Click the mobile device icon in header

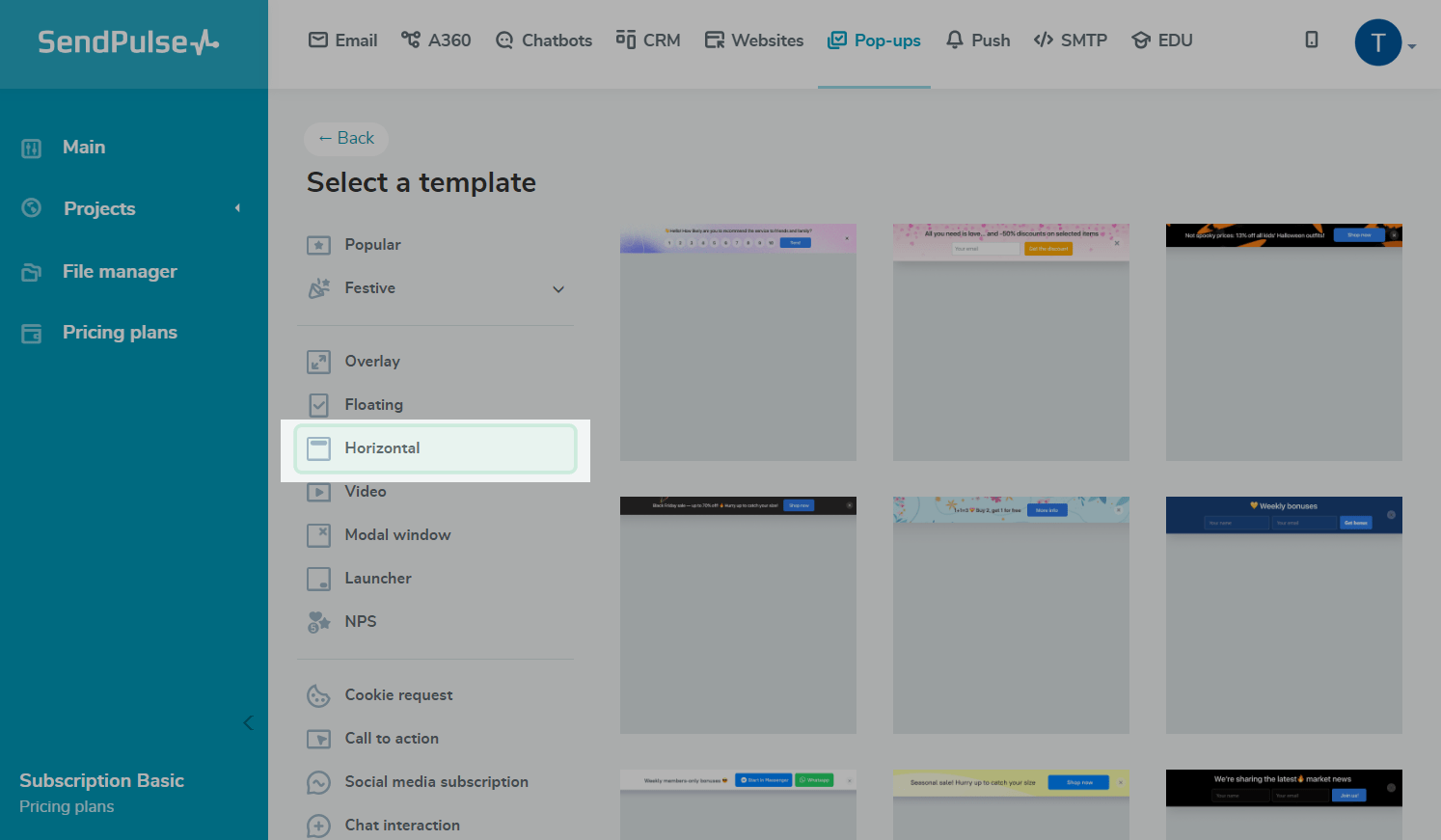(x=1311, y=40)
